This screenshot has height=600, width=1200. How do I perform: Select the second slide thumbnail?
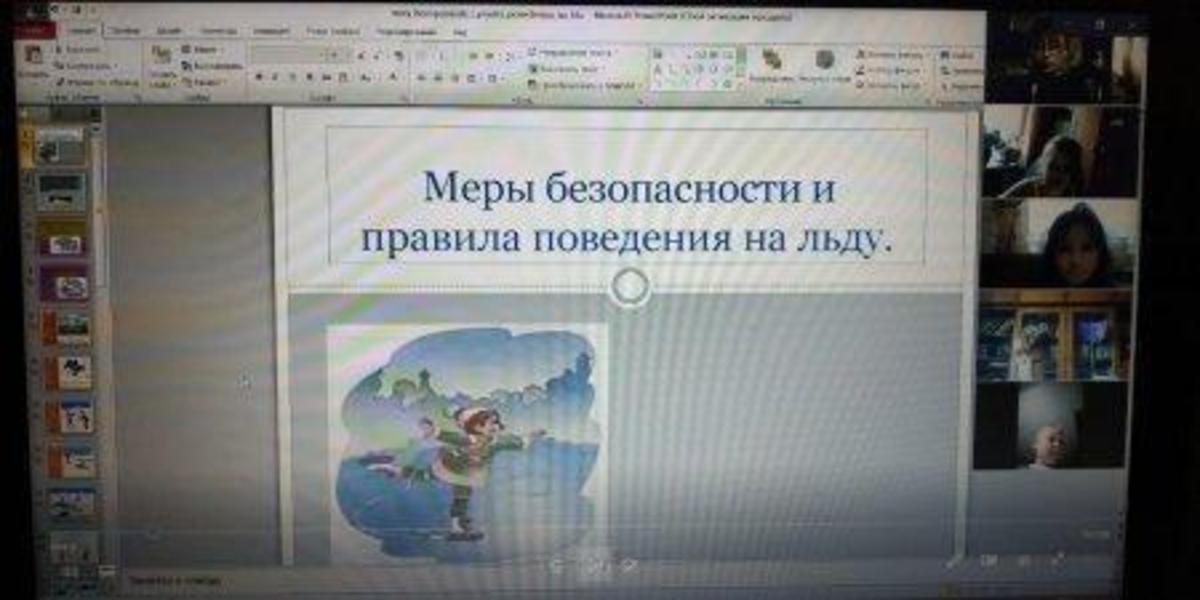[x=62, y=190]
